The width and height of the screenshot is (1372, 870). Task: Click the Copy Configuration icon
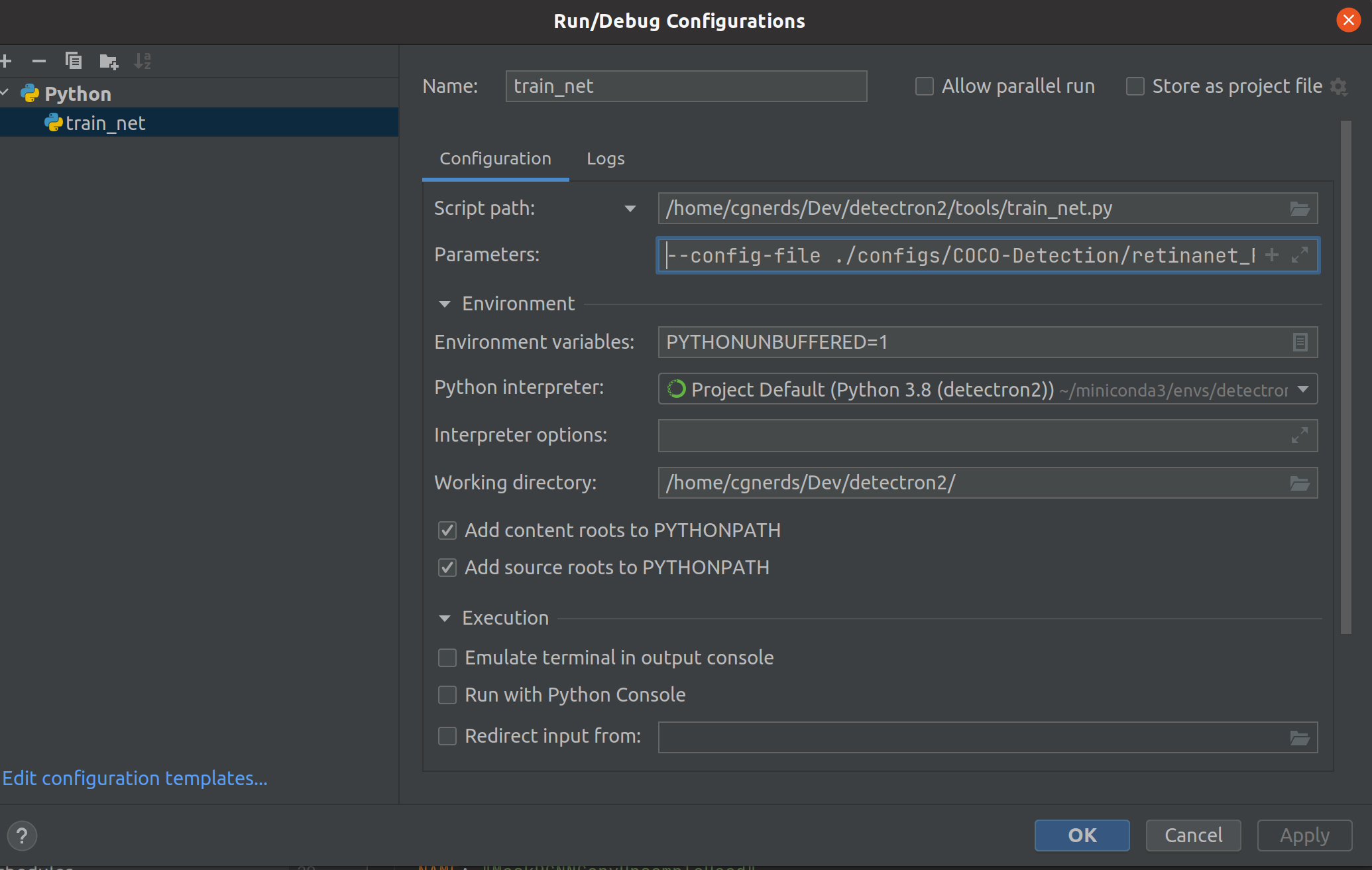74,61
